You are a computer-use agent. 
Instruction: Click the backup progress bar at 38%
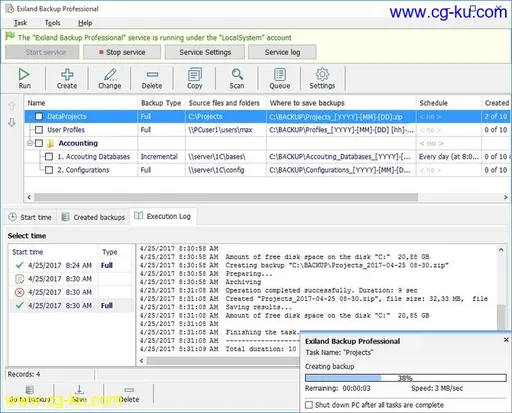tap(406, 378)
